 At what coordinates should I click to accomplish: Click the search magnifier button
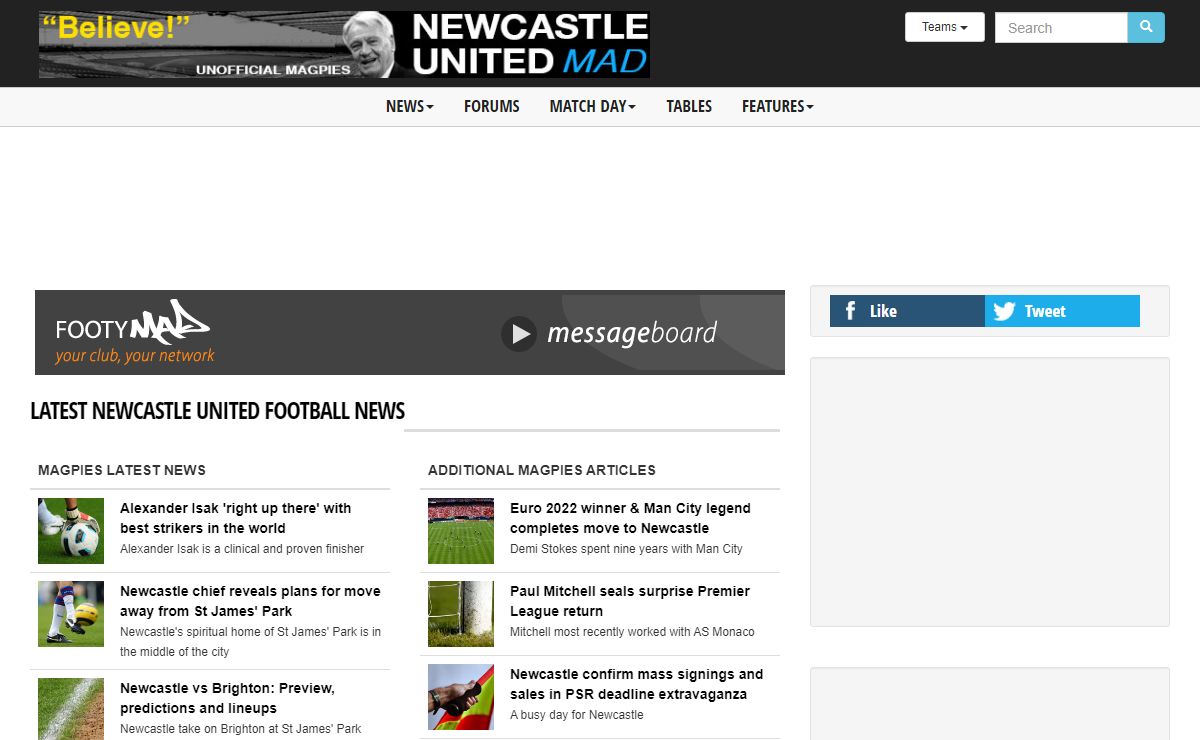point(1146,27)
